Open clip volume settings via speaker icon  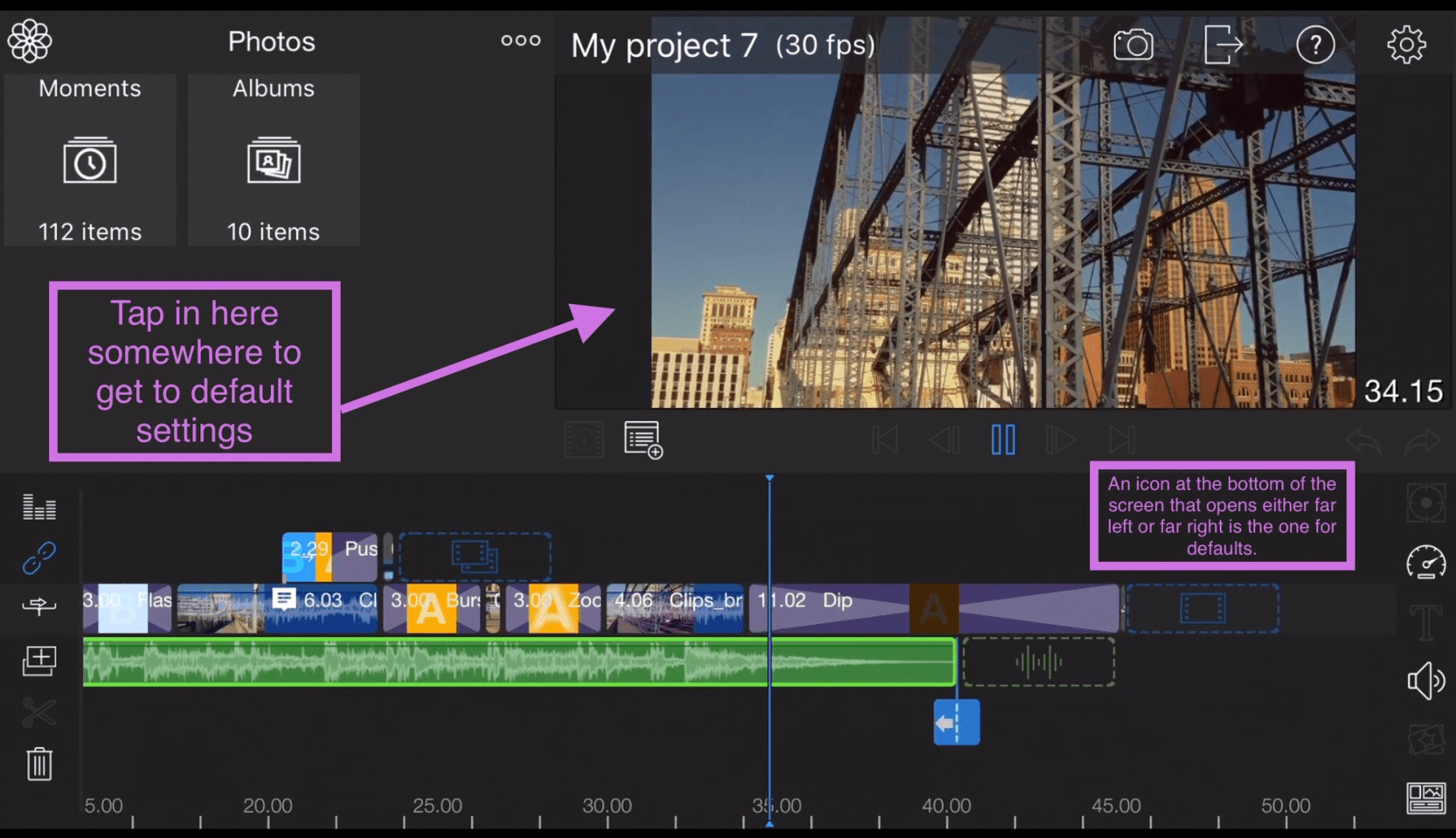[x=1425, y=681]
